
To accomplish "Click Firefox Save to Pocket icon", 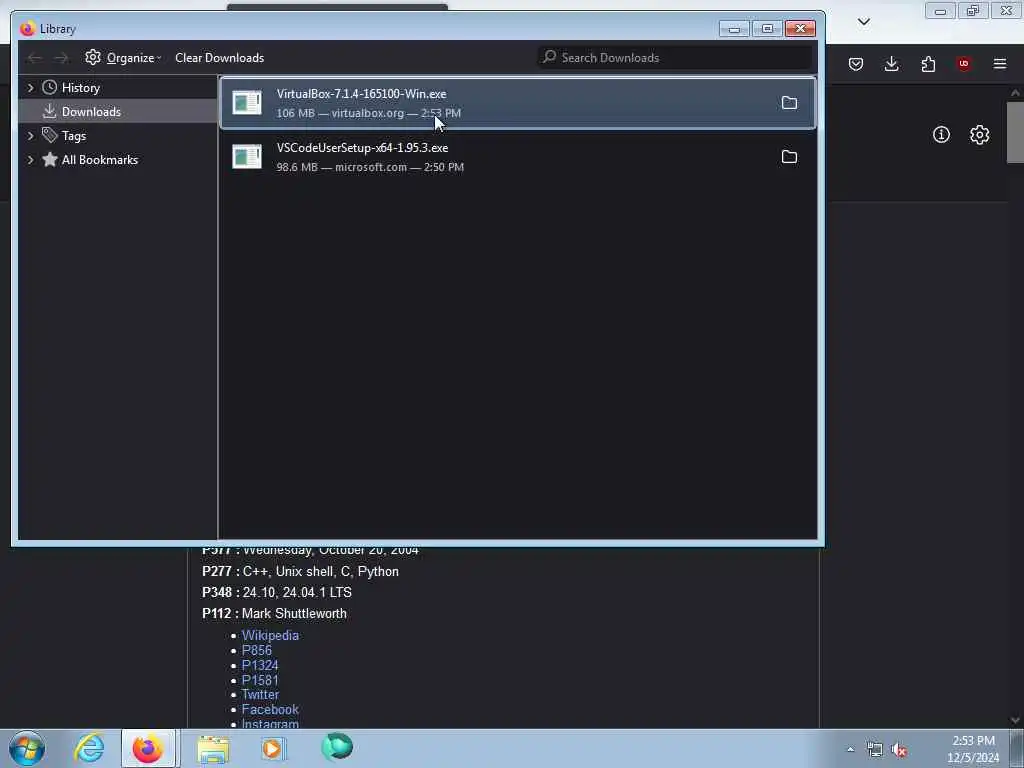I will pos(856,64).
